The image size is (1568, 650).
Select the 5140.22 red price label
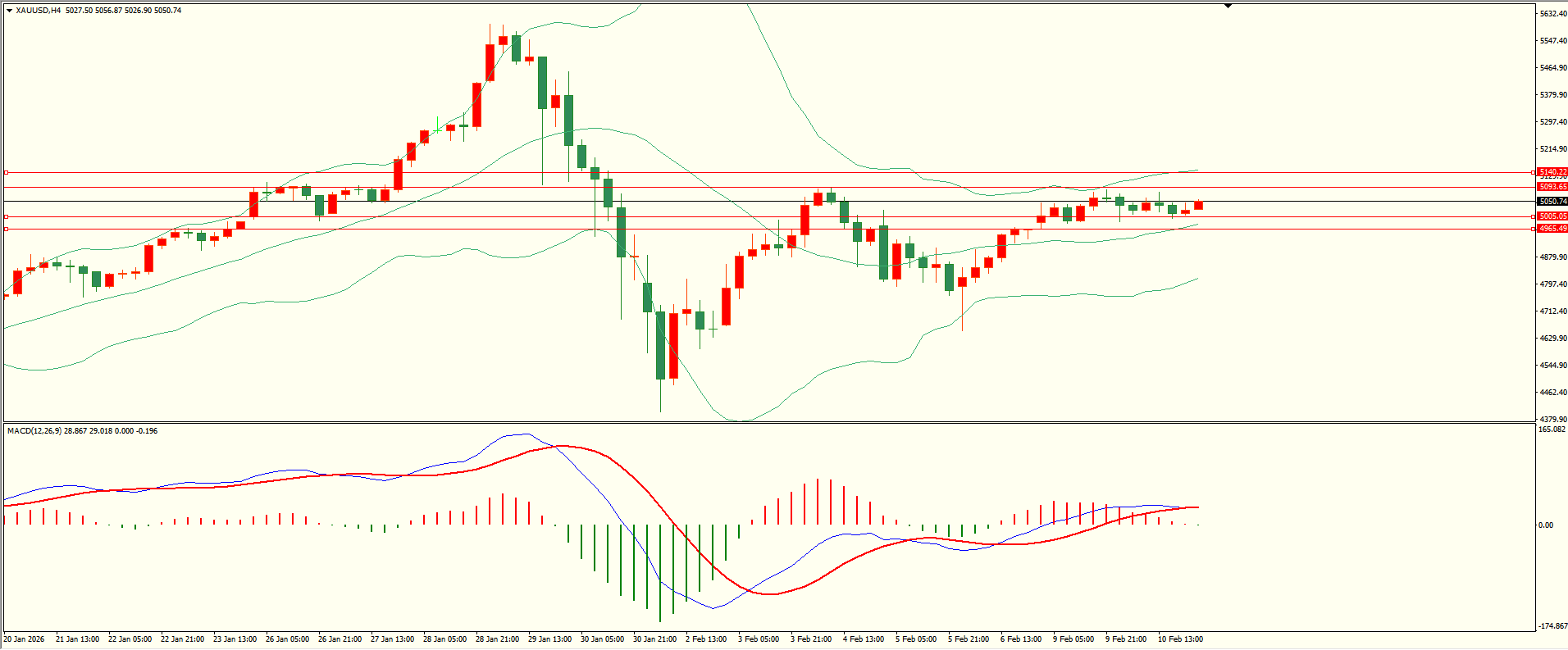[x=1552, y=172]
